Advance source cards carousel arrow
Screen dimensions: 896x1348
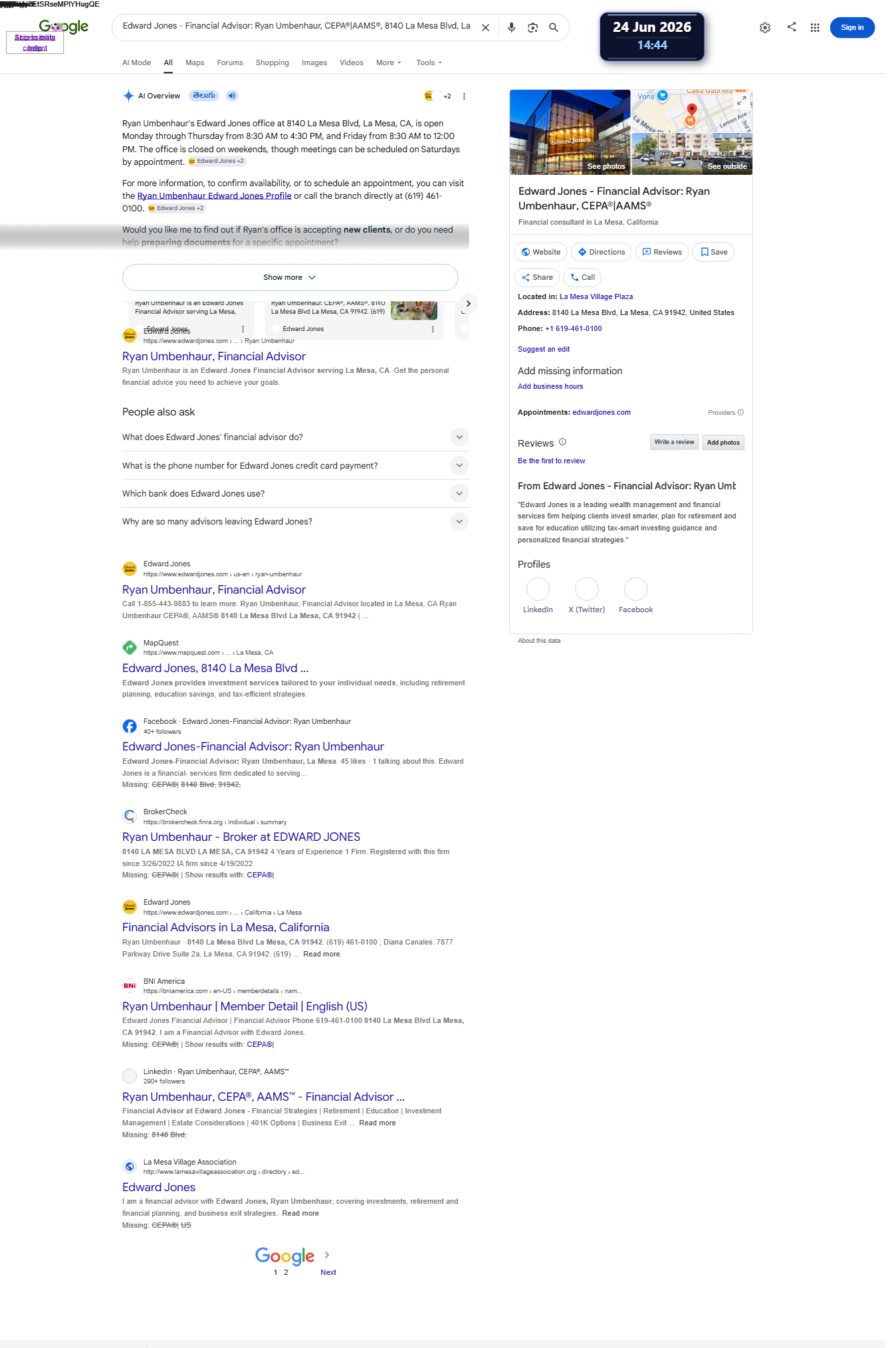click(469, 304)
